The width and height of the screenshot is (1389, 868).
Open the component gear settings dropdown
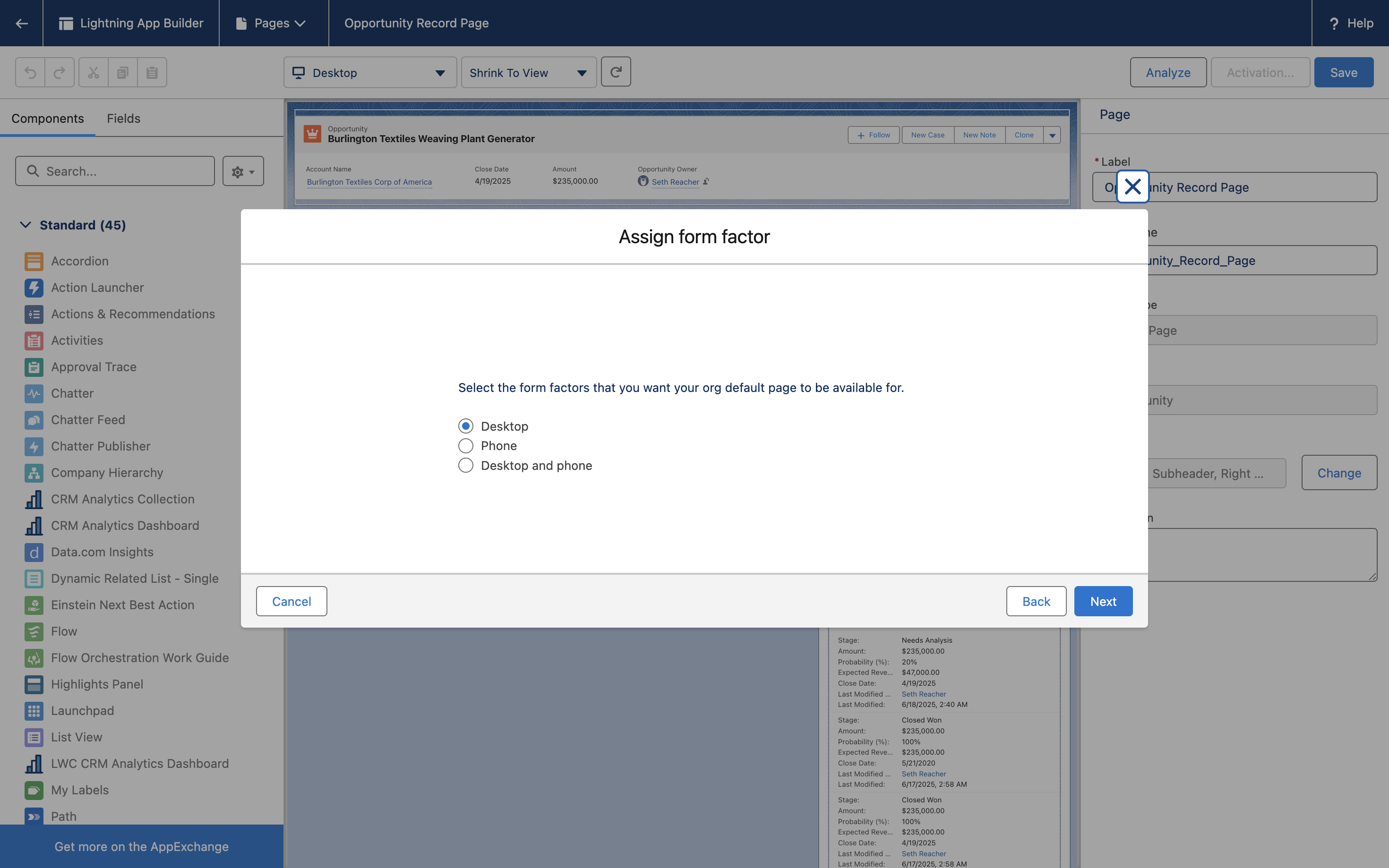point(243,171)
